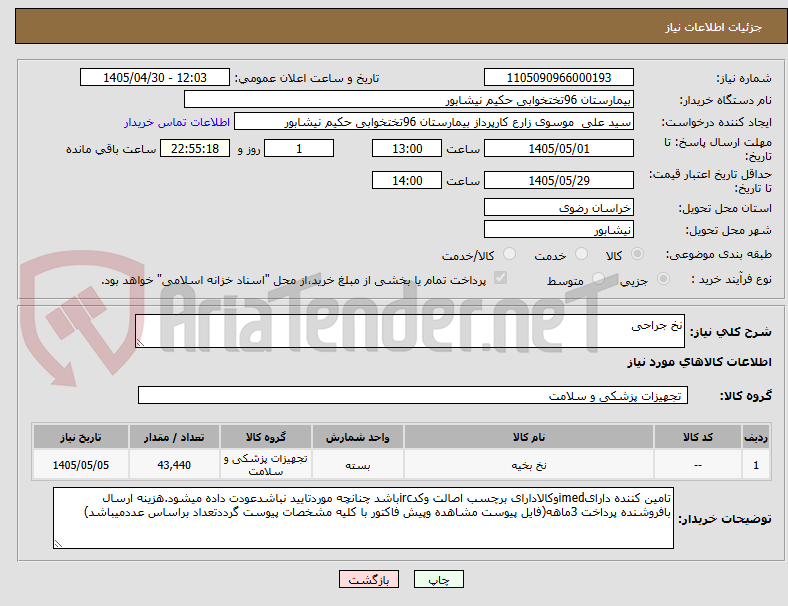Click the توضیحات خریدار label

(x=725, y=519)
